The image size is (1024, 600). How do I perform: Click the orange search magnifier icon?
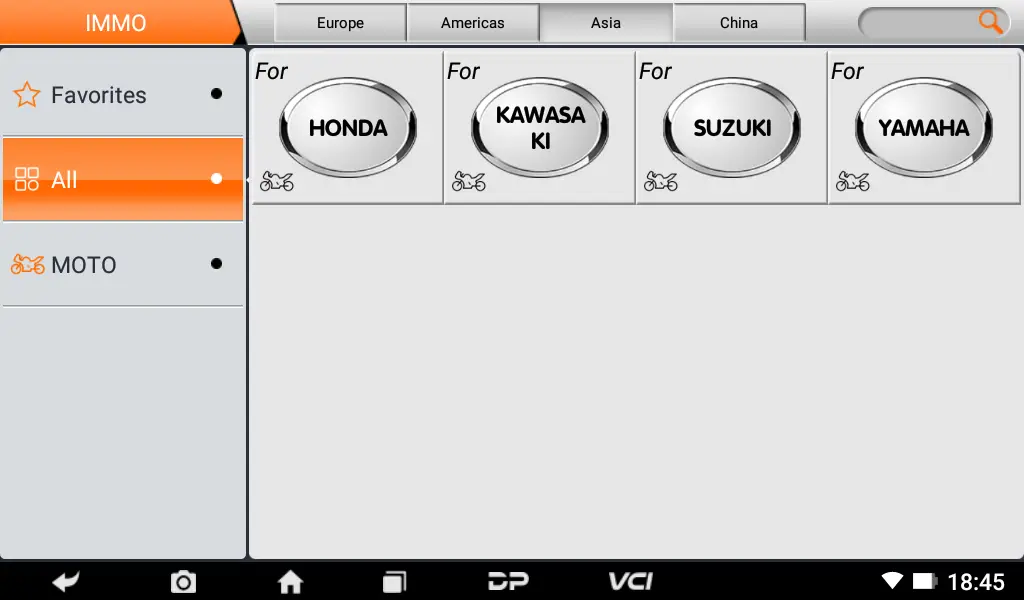click(990, 22)
